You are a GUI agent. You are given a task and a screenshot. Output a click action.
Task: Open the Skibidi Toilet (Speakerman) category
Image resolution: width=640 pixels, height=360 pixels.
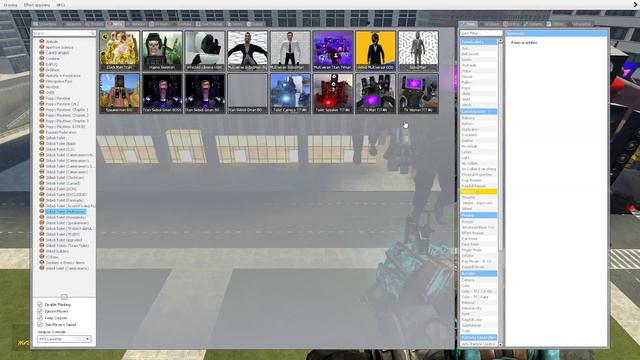point(67,223)
